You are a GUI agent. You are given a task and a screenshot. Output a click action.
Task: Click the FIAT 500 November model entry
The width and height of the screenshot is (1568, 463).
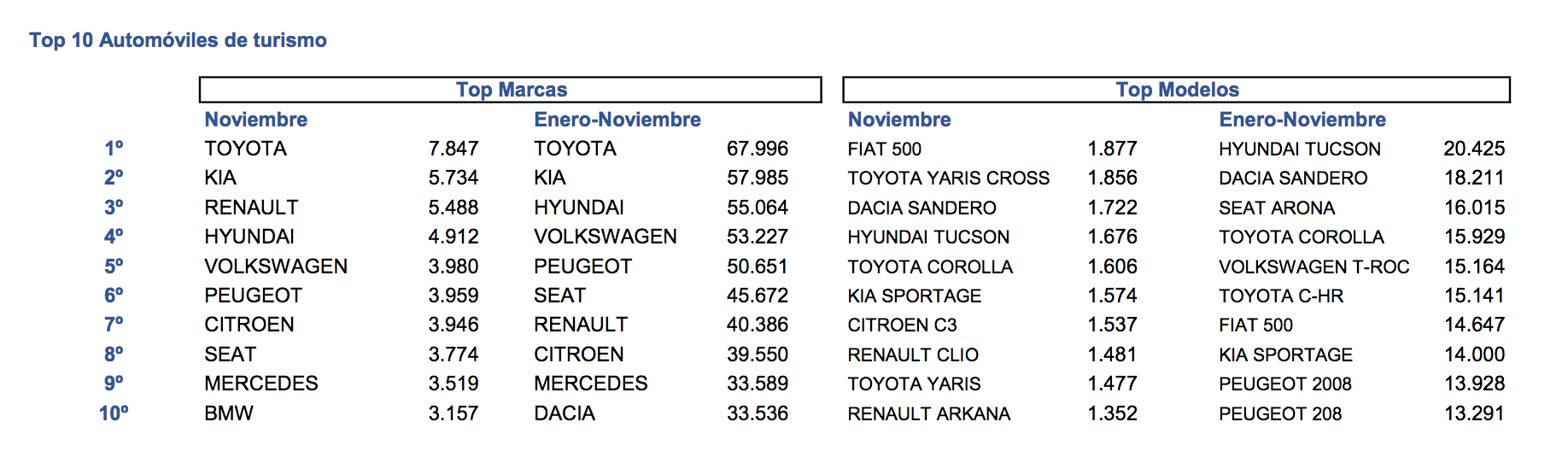point(885,149)
